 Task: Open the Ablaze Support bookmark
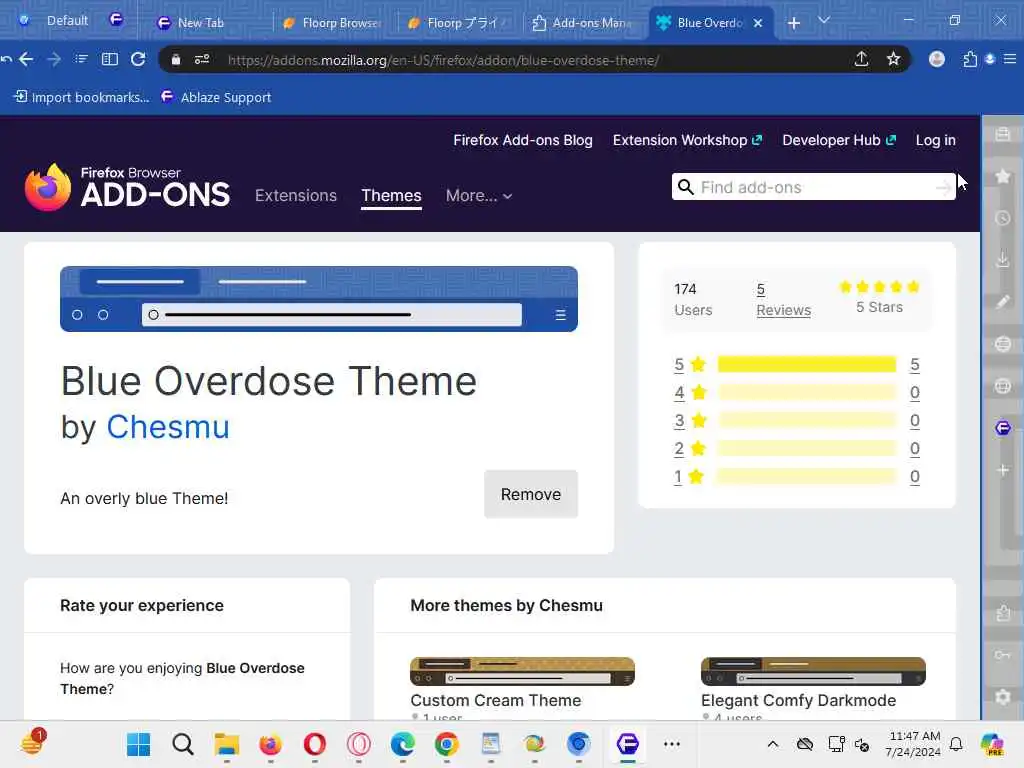216,97
